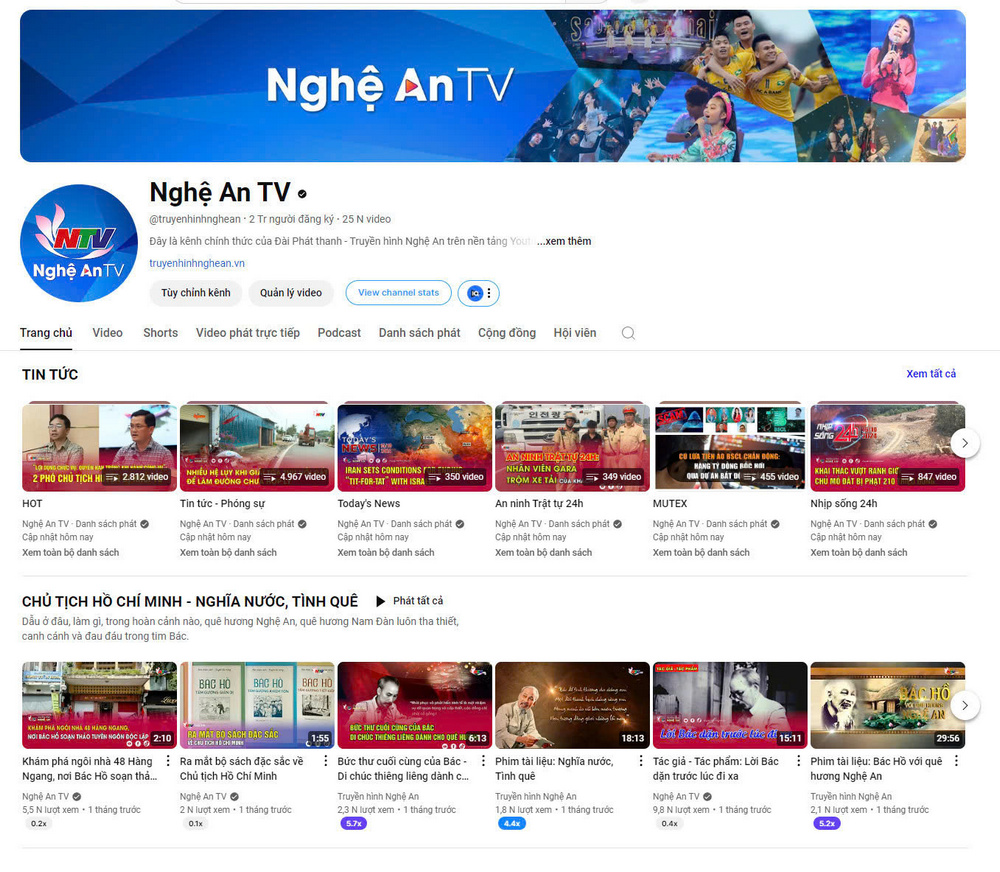The width and height of the screenshot is (1000, 872).
Task: Click the Tùy chỉnh kênh button
Action: coord(196,293)
